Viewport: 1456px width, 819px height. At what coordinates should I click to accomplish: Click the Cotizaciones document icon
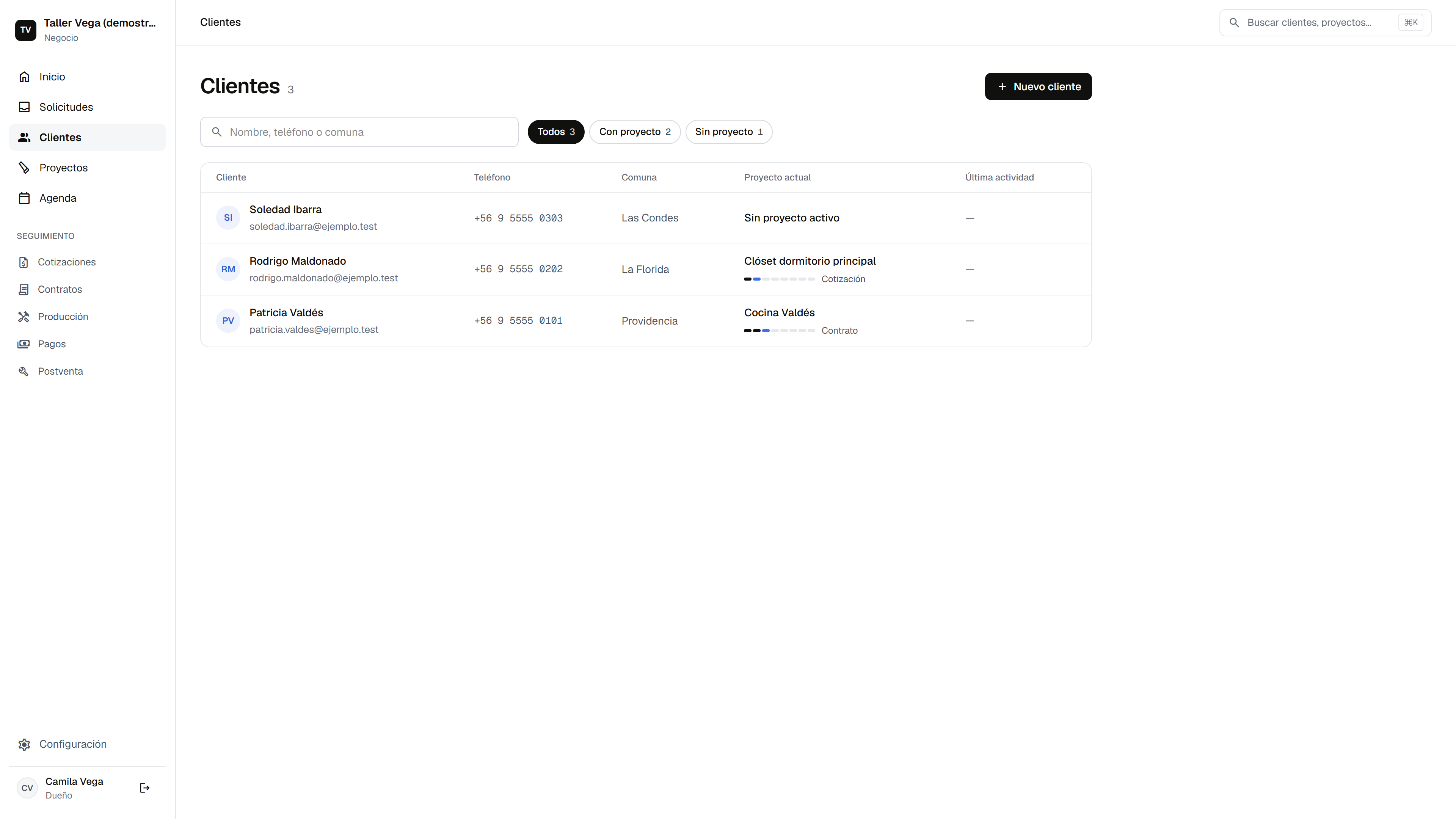click(24, 262)
